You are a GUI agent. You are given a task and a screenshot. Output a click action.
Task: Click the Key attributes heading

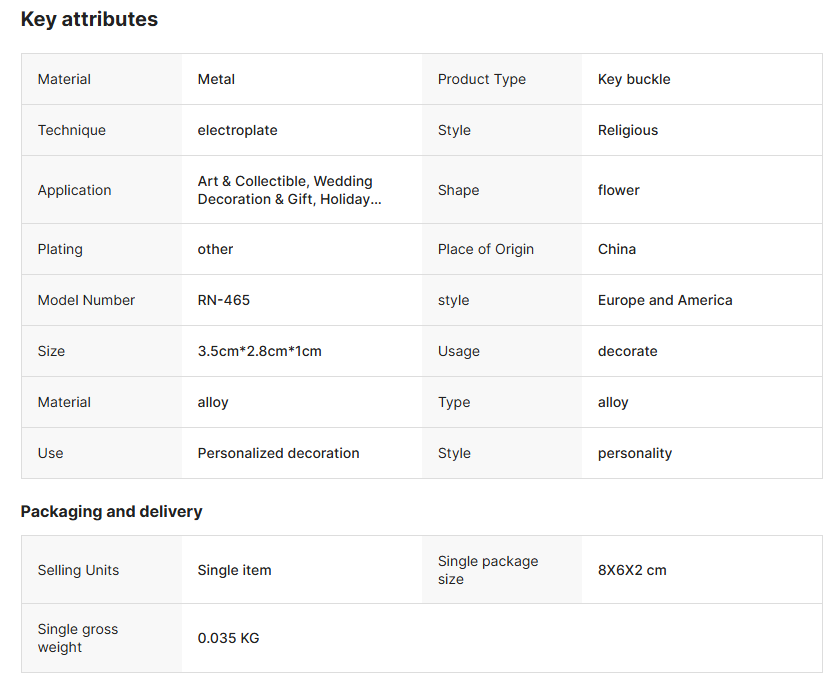pos(89,19)
